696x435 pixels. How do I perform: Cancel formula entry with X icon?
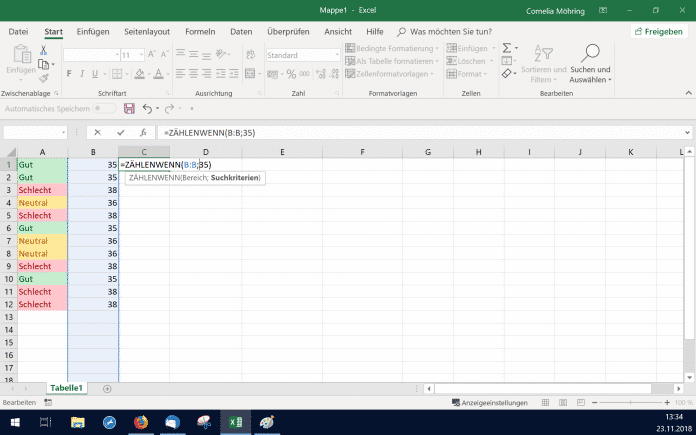[x=97, y=132]
